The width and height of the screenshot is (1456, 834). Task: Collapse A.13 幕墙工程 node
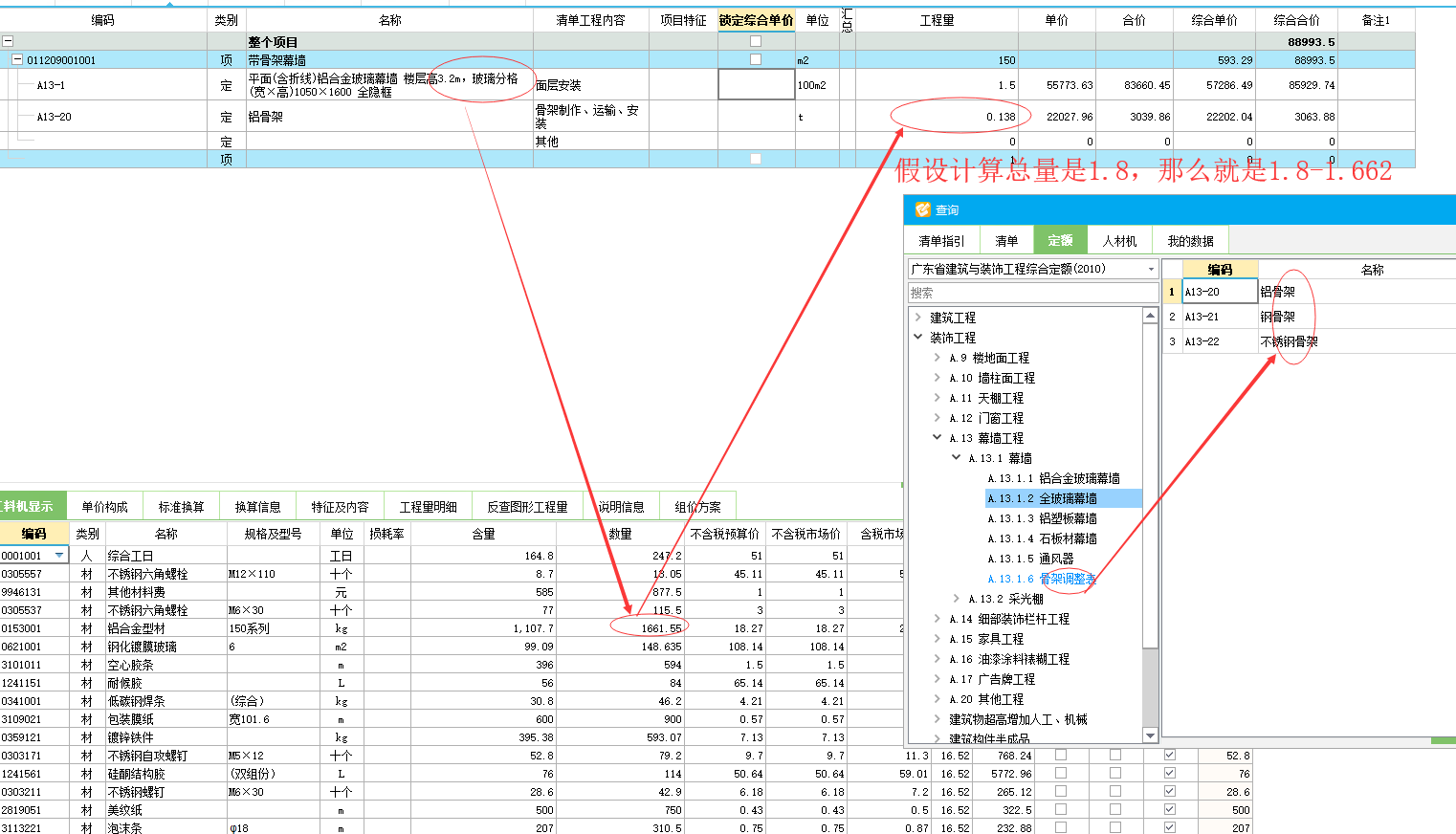[x=938, y=438]
